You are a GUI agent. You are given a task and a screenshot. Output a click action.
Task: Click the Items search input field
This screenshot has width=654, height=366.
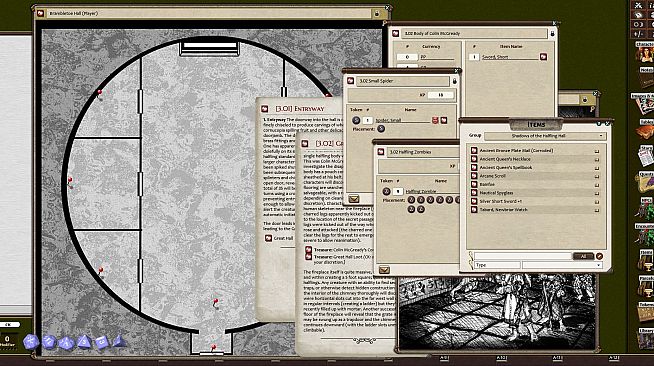[523, 256]
